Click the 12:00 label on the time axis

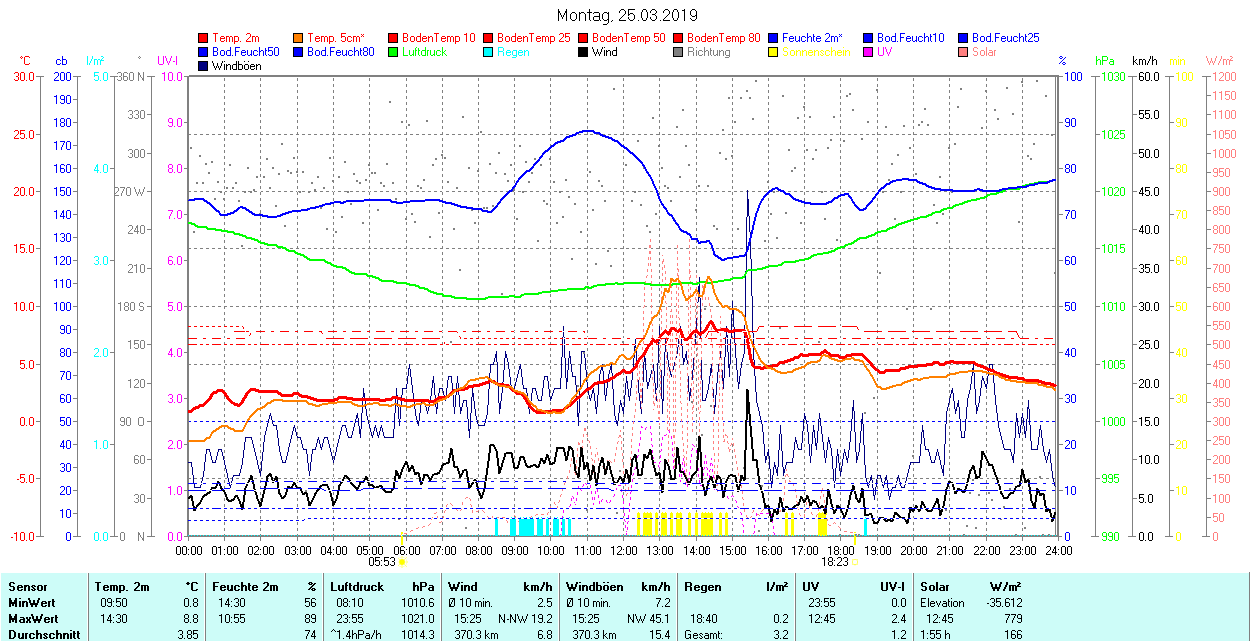624,550
